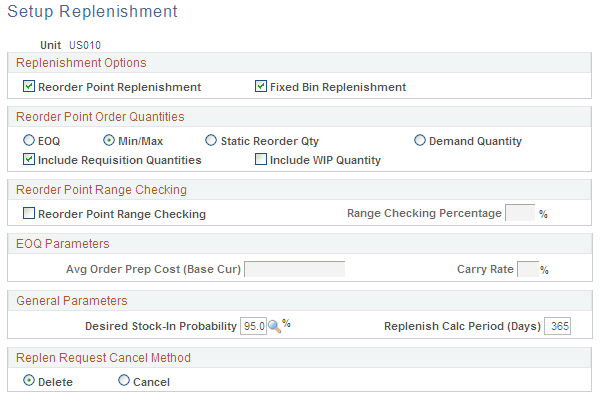600x401 pixels.
Task: Select Static Reorder Qty radio button
Action: click(210, 141)
